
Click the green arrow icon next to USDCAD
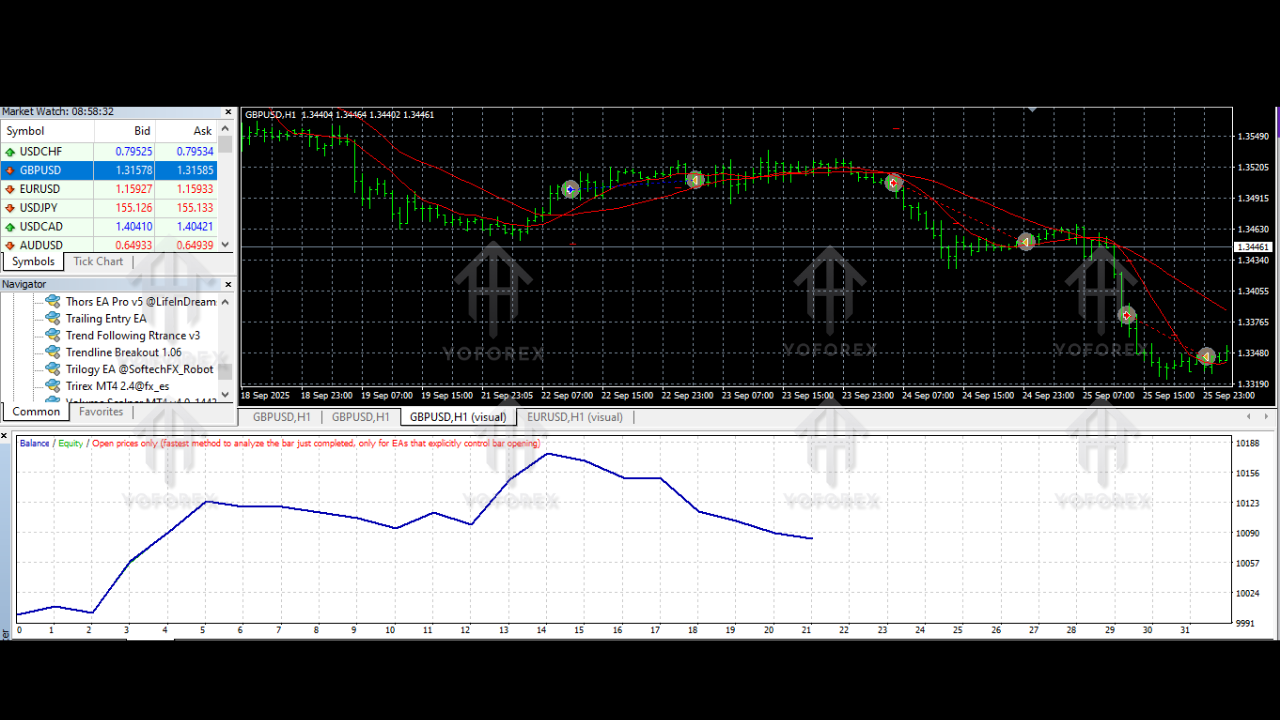coord(12,226)
